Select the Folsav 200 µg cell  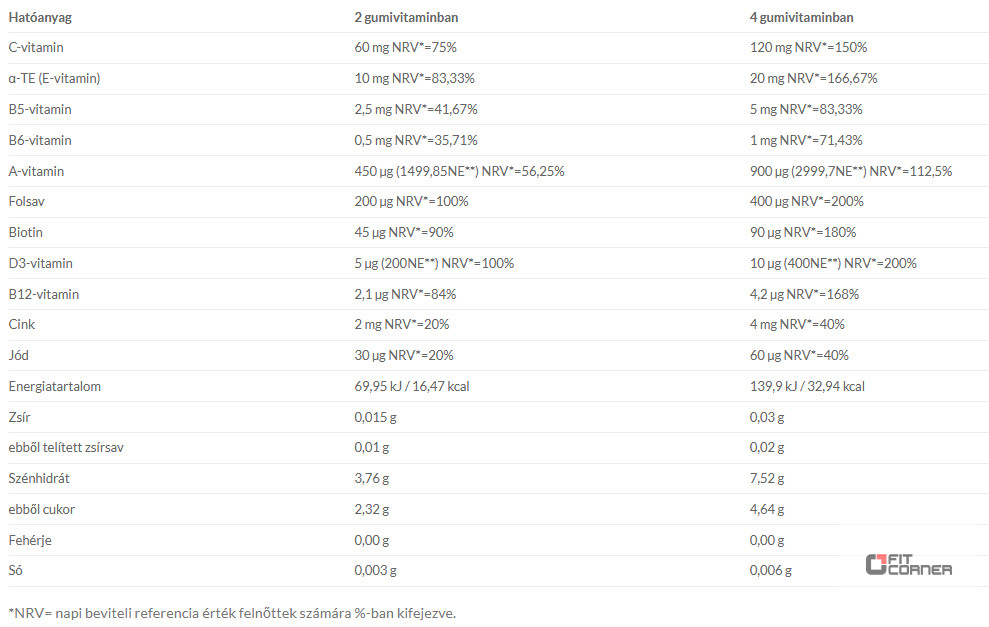click(411, 201)
